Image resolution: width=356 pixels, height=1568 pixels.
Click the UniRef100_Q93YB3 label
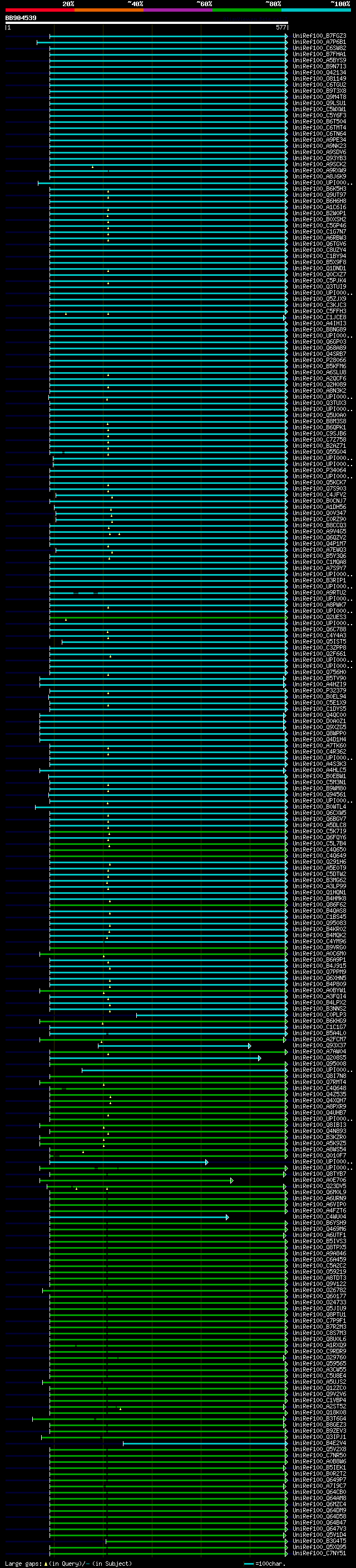[x=319, y=159]
